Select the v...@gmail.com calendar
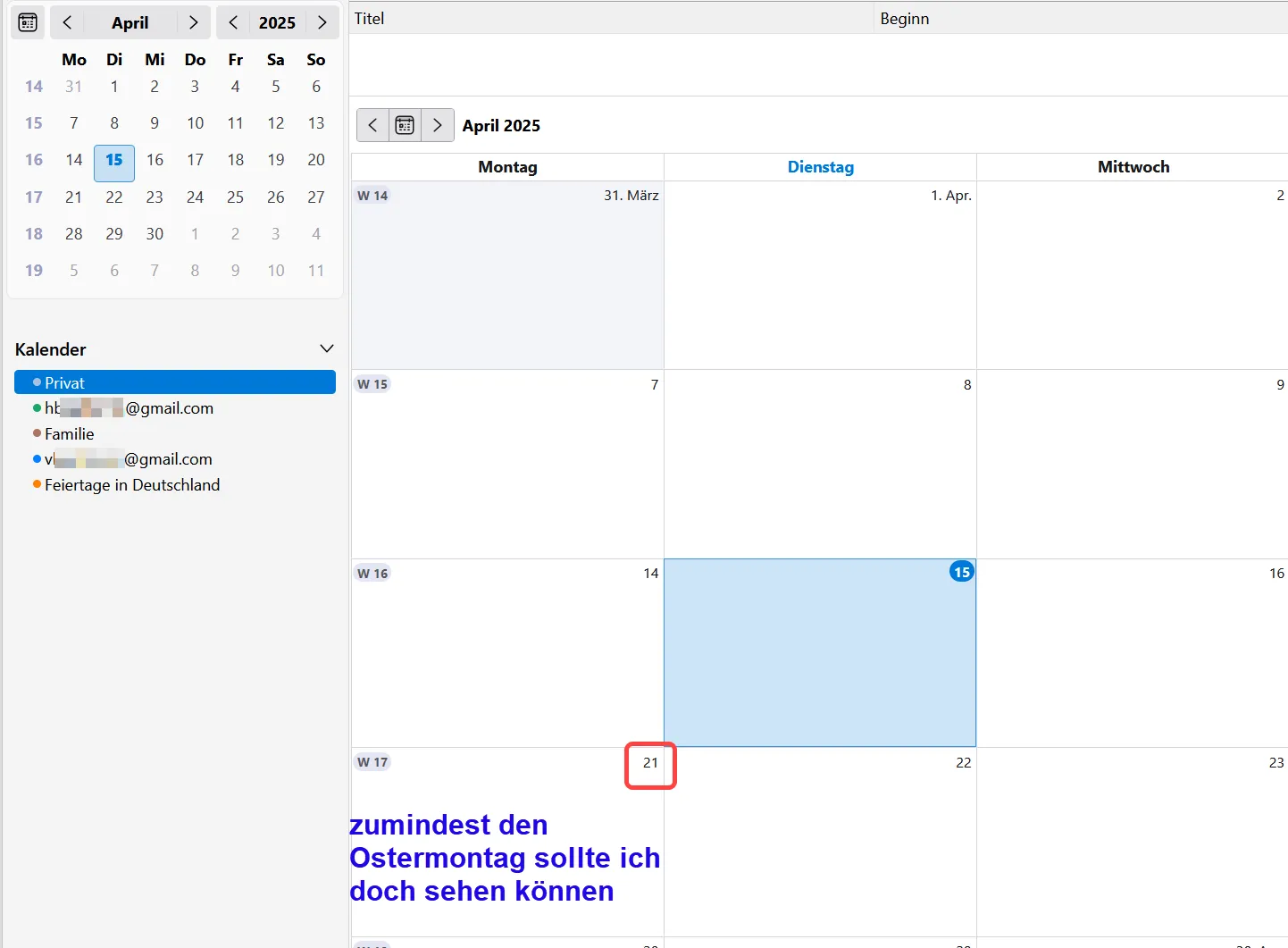This screenshot has height=948, width=1288. coord(175,458)
